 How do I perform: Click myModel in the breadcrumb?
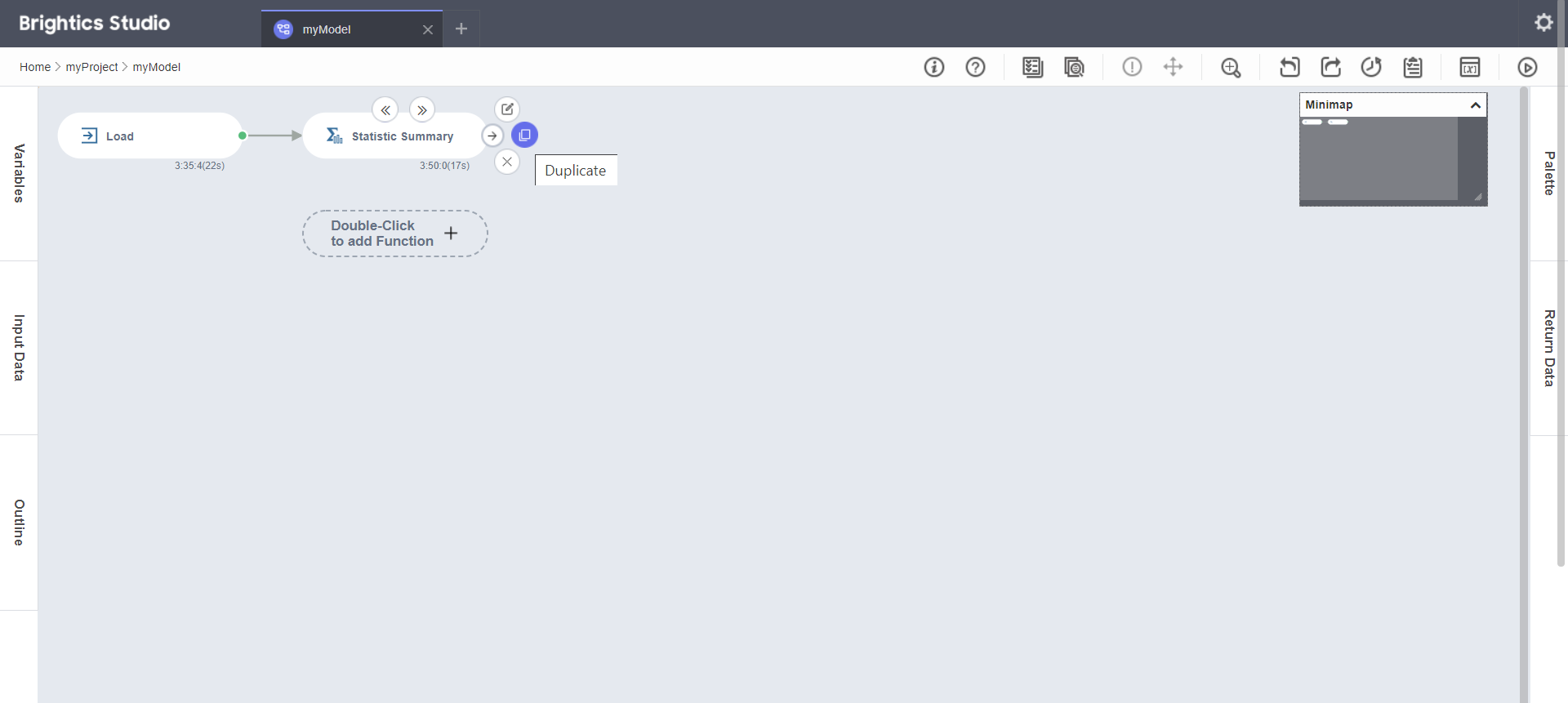[157, 67]
